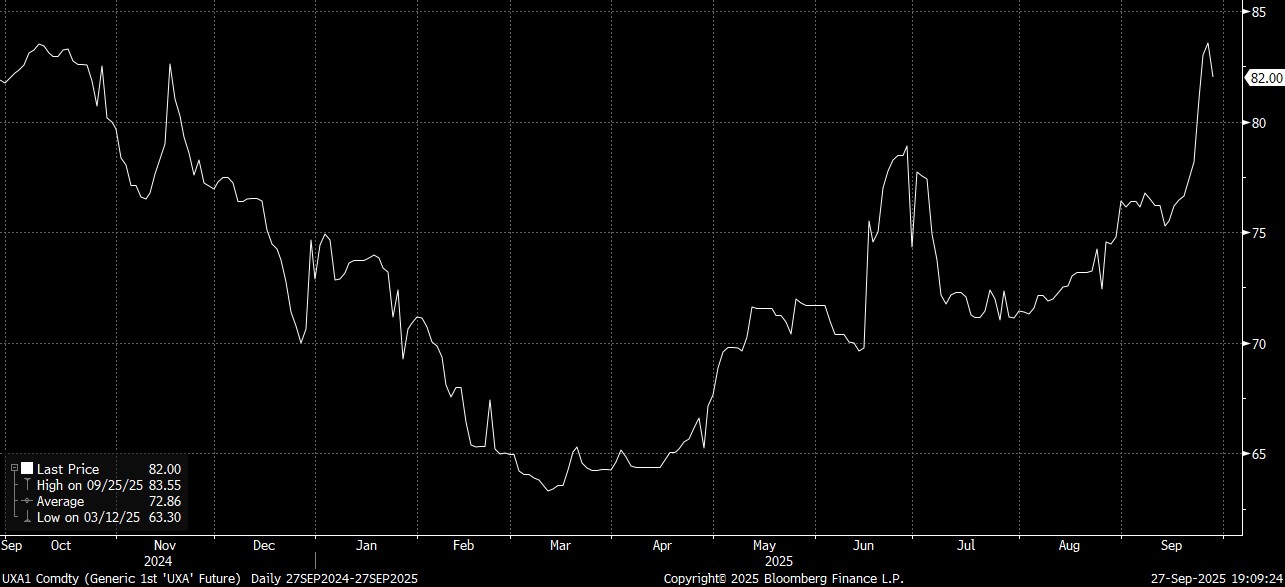Click the white Last Price color swatch
This screenshot has height=587, width=1285.
point(27,469)
